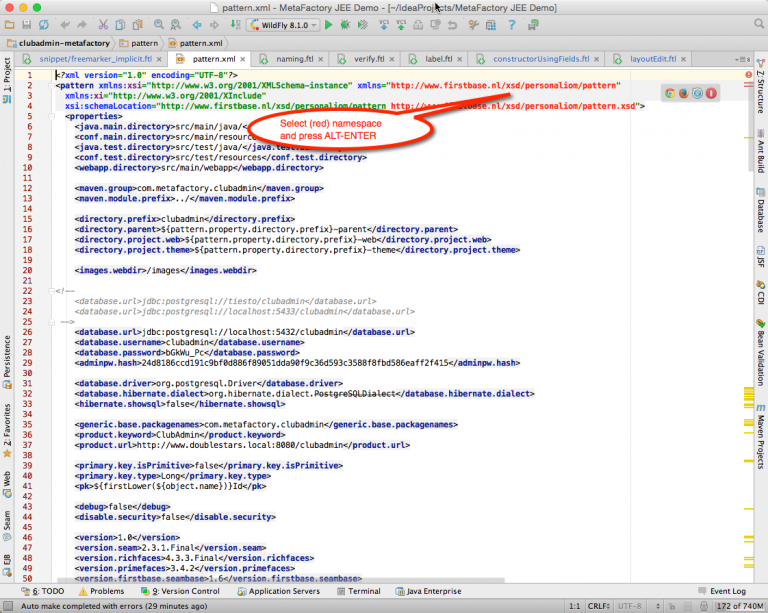Click the Debug bug icon in toolbar
The width and height of the screenshot is (768, 613).
pos(344,24)
